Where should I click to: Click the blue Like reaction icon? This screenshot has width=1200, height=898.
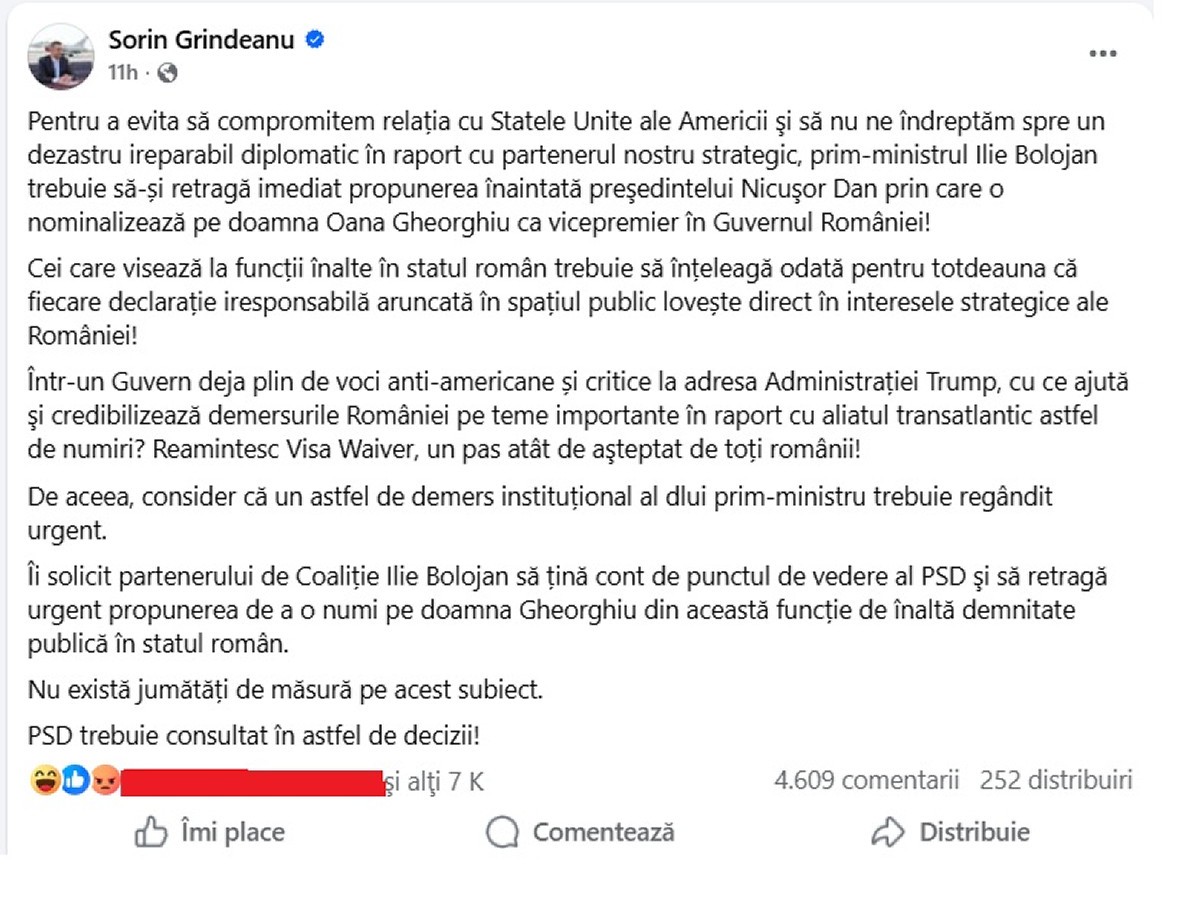click(75, 782)
